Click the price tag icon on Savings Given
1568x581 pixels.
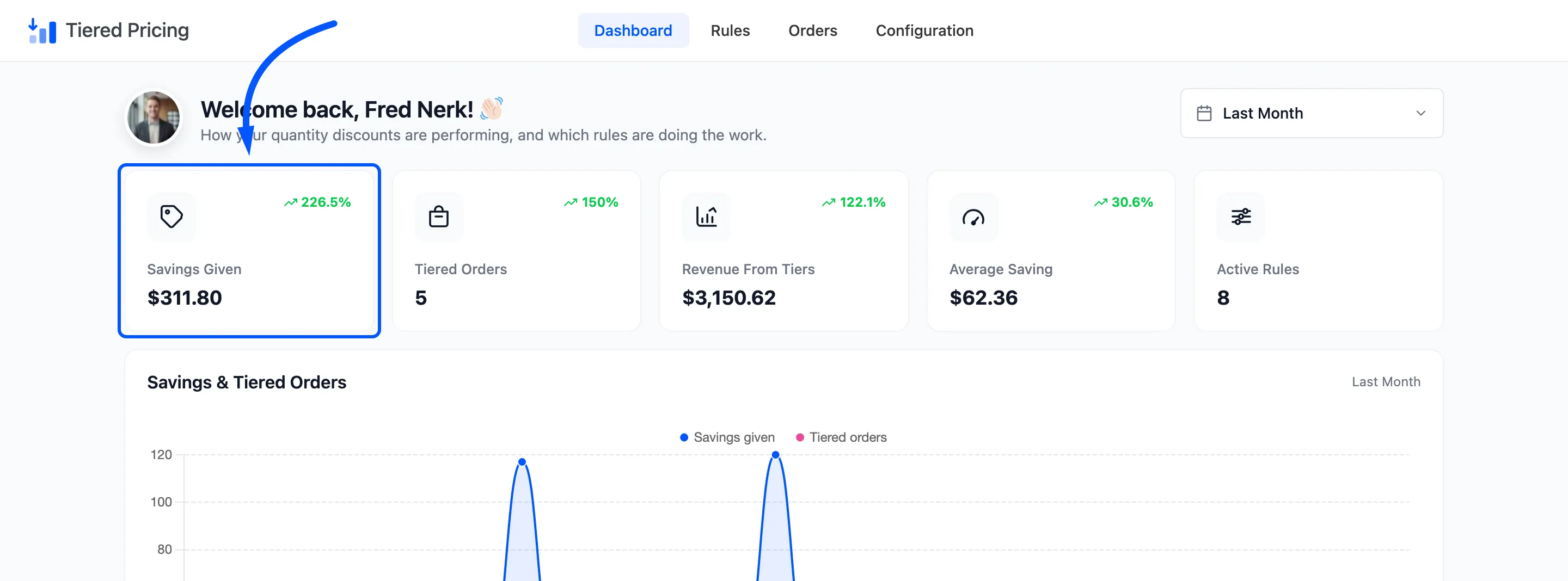[x=171, y=217]
